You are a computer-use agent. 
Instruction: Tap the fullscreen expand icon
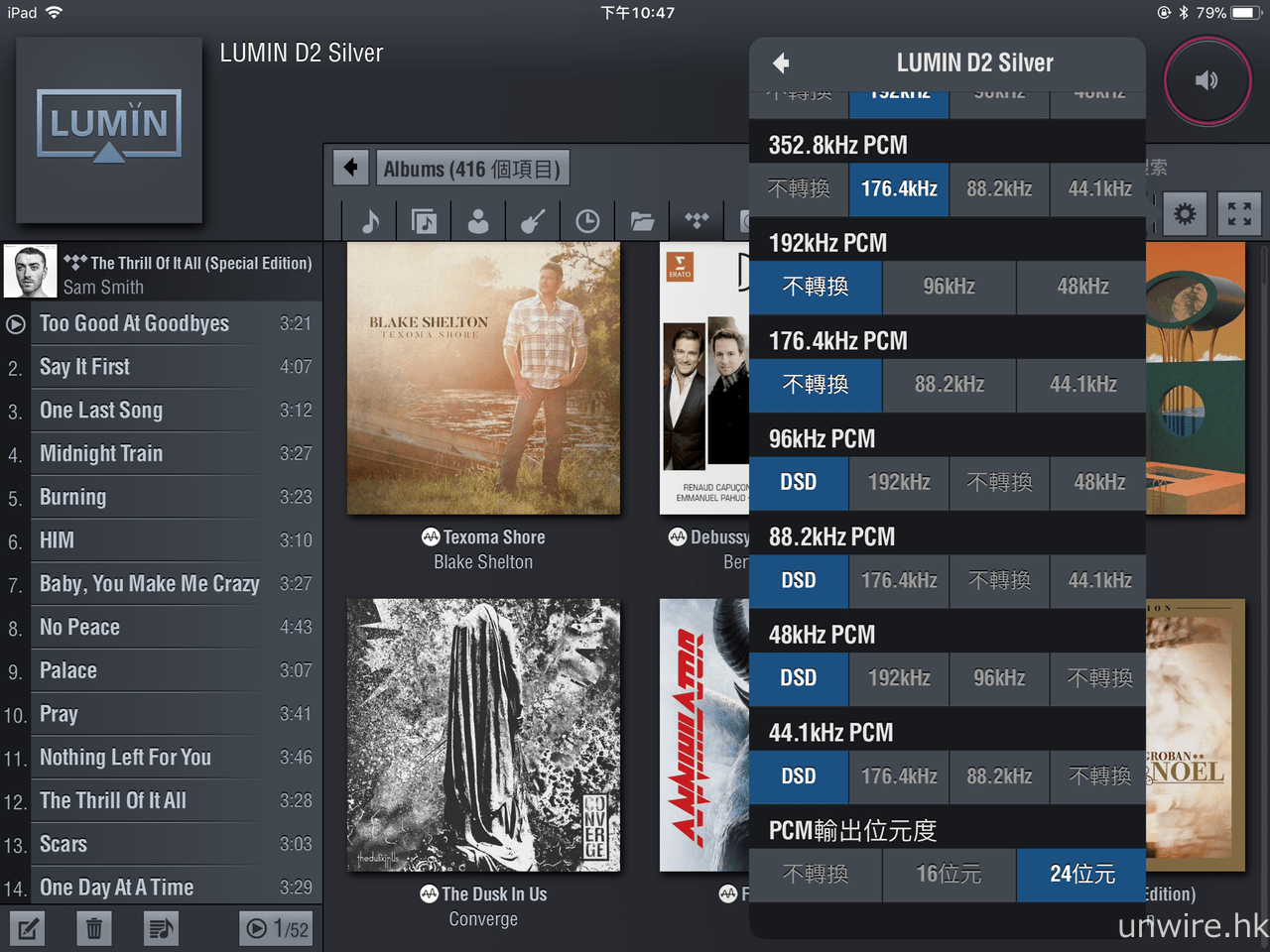click(x=1238, y=213)
